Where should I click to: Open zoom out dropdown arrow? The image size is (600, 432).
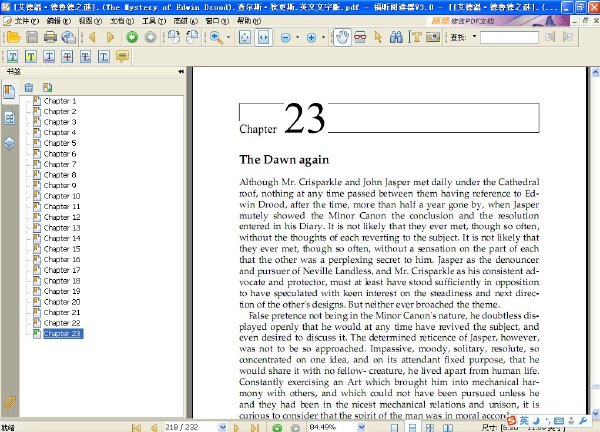(297, 37)
